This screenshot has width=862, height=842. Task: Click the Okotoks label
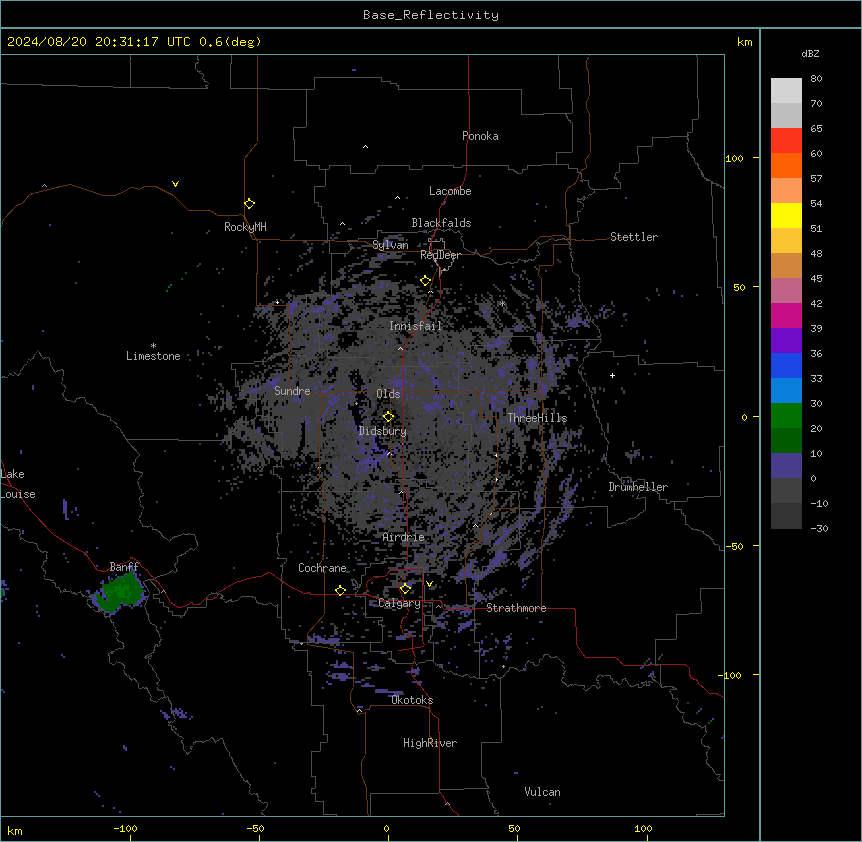coord(412,700)
